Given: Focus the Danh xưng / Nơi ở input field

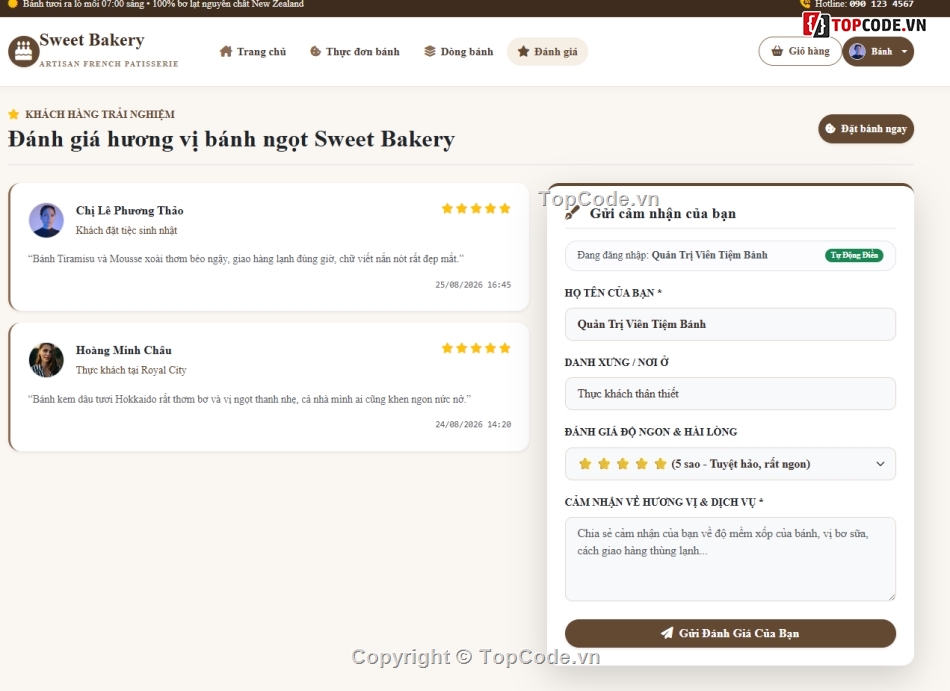Looking at the screenshot, I should [730, 394].
